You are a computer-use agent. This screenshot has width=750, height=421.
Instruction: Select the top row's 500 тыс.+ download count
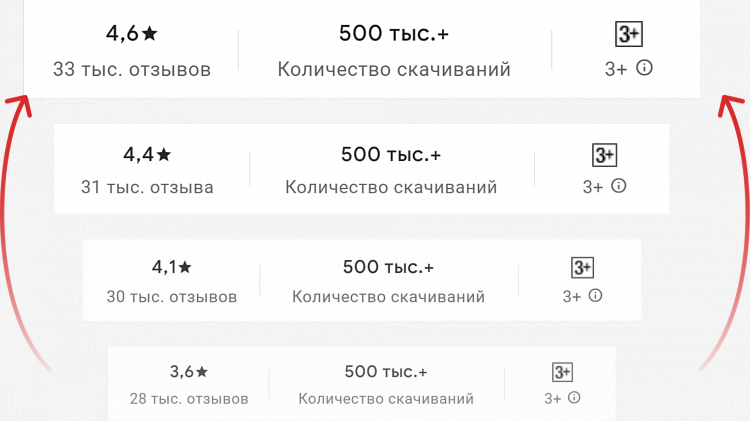pyautogui.click(x=394, y=33)
